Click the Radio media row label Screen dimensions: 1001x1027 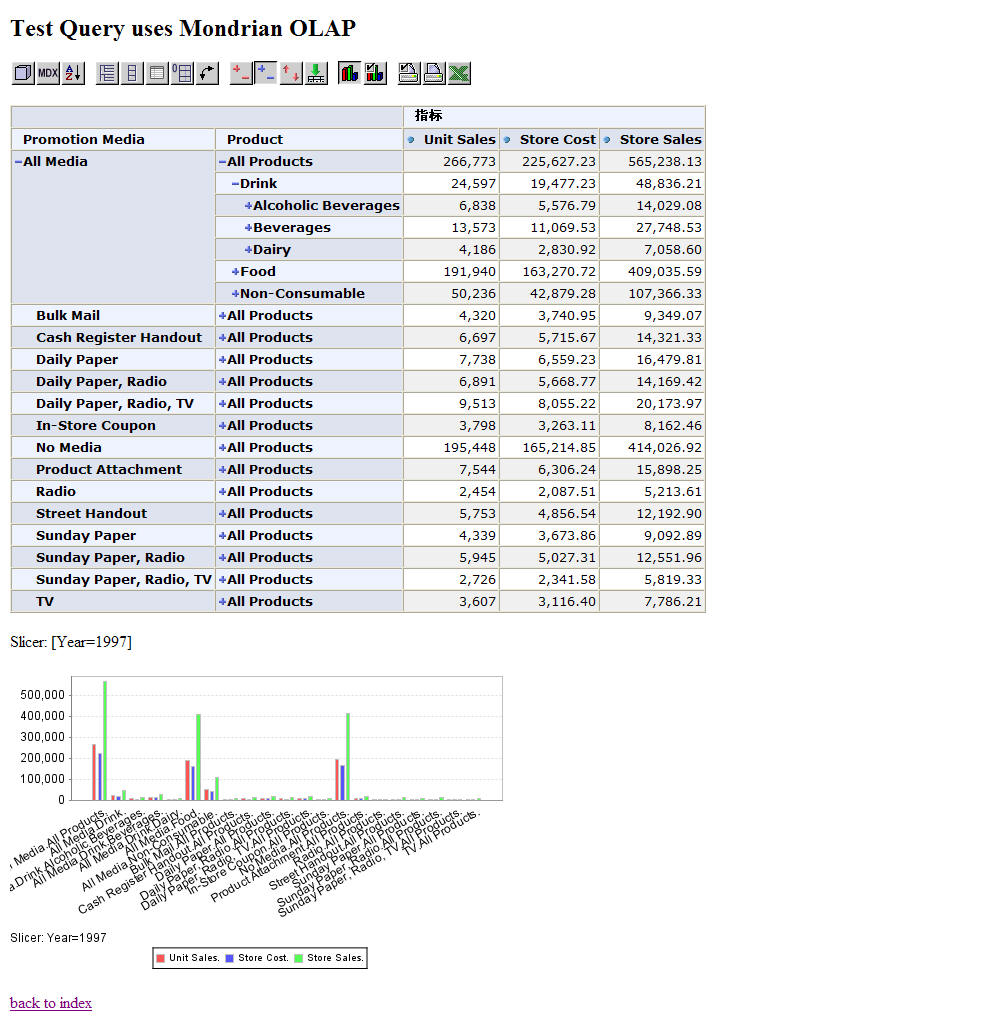56,492
